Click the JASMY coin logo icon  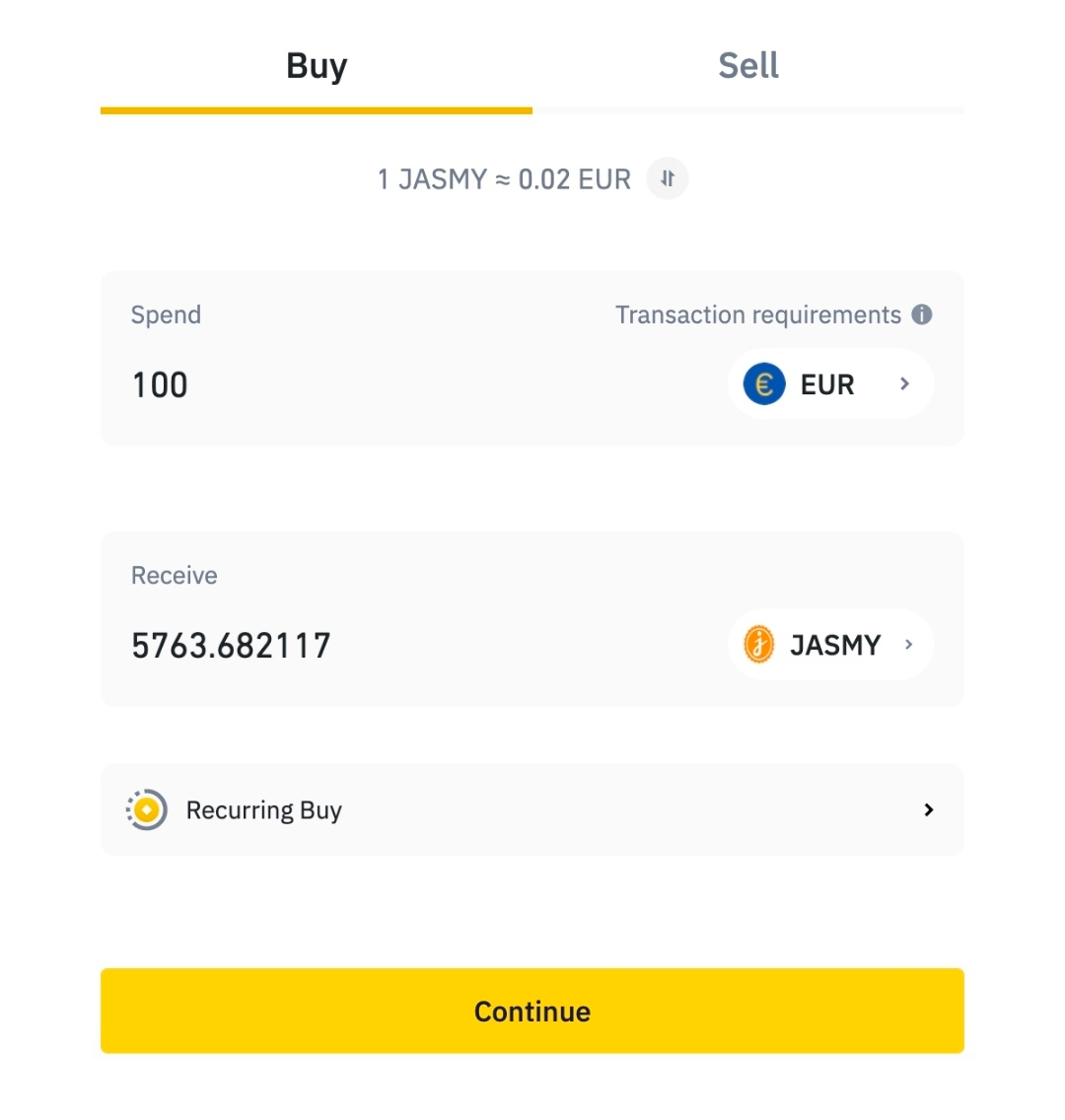click(x=759, y=645)
